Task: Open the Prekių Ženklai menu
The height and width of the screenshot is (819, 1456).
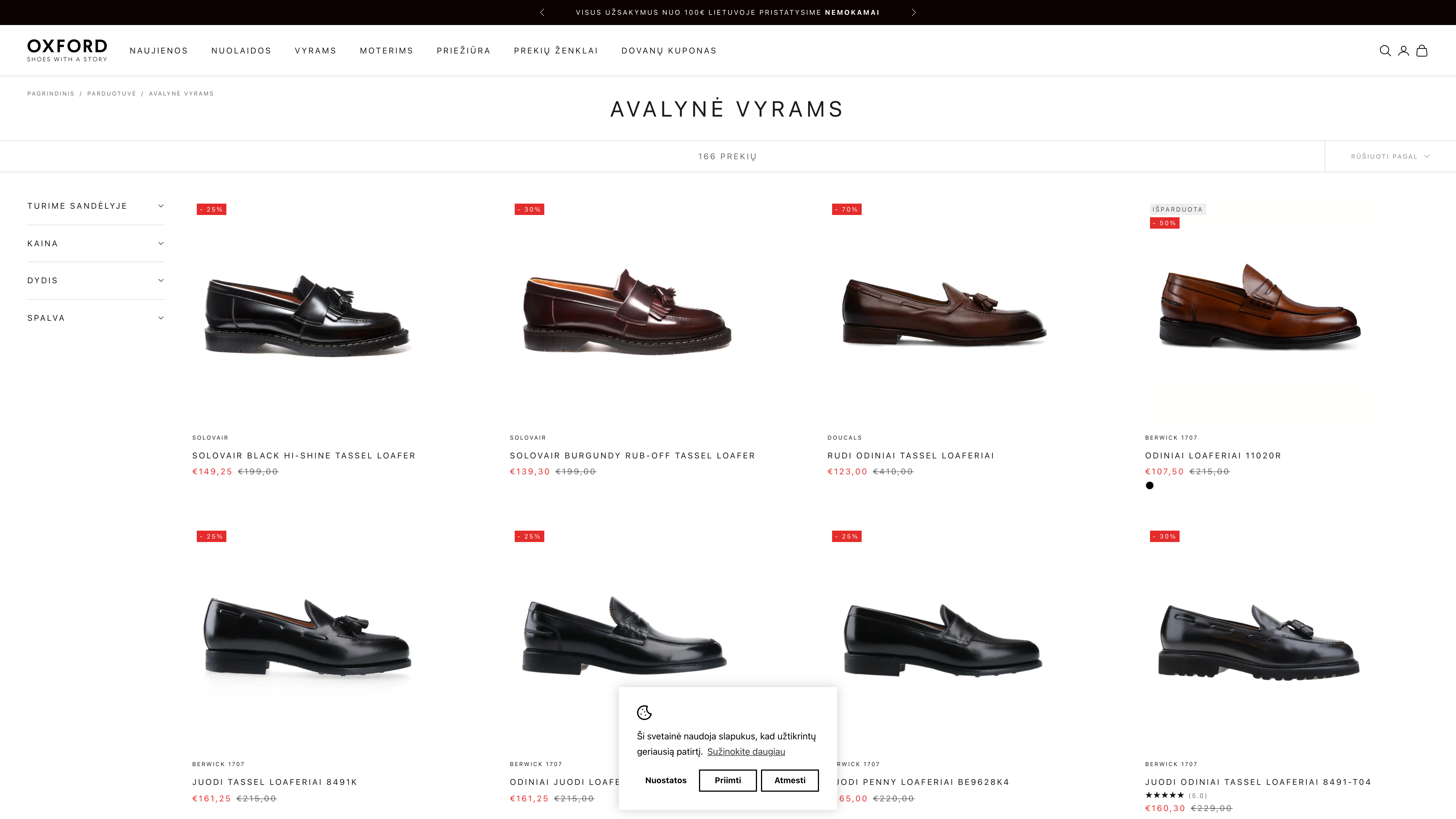Action: [x=556, y=51]
